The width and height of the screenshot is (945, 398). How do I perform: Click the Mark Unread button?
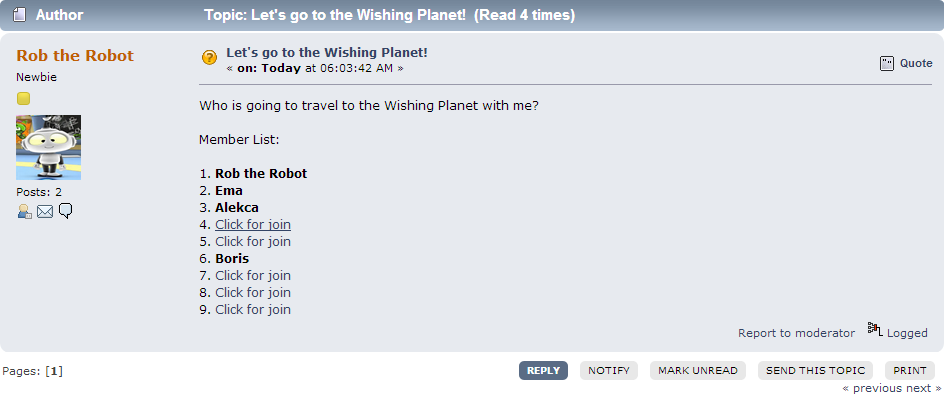[698, 370]
